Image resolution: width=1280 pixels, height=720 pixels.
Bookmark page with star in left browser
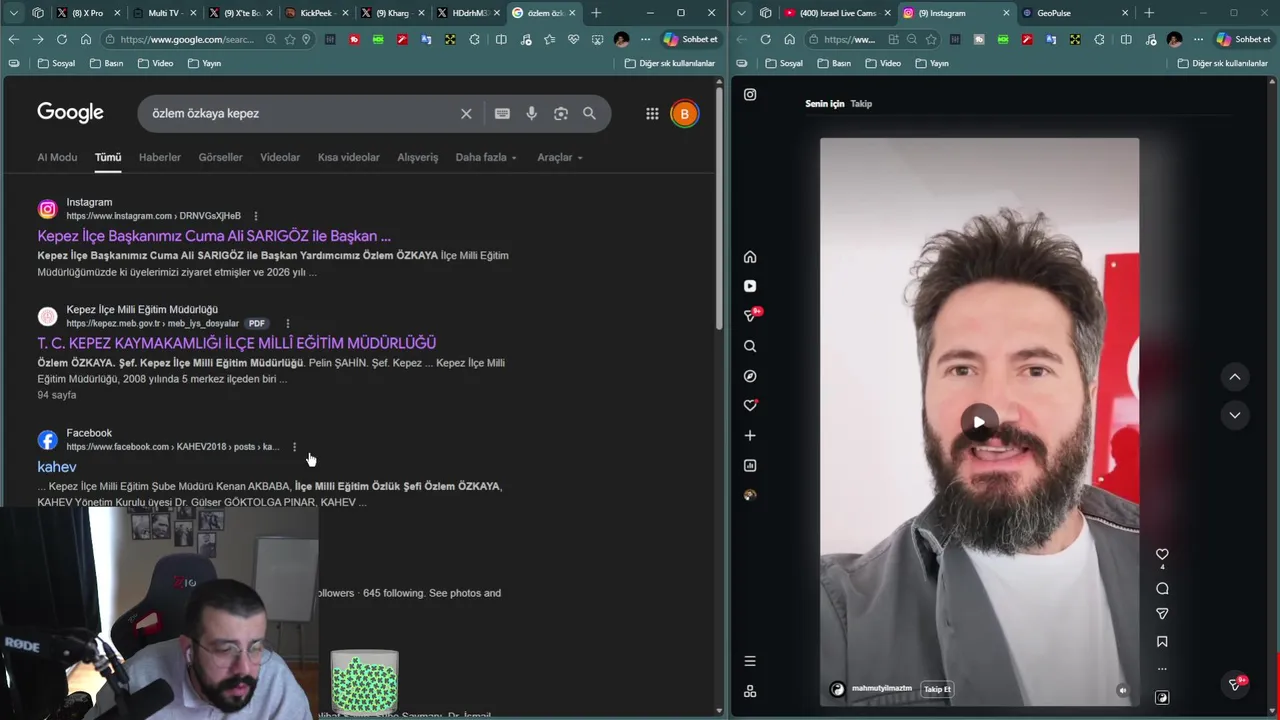tap(290, 39)
